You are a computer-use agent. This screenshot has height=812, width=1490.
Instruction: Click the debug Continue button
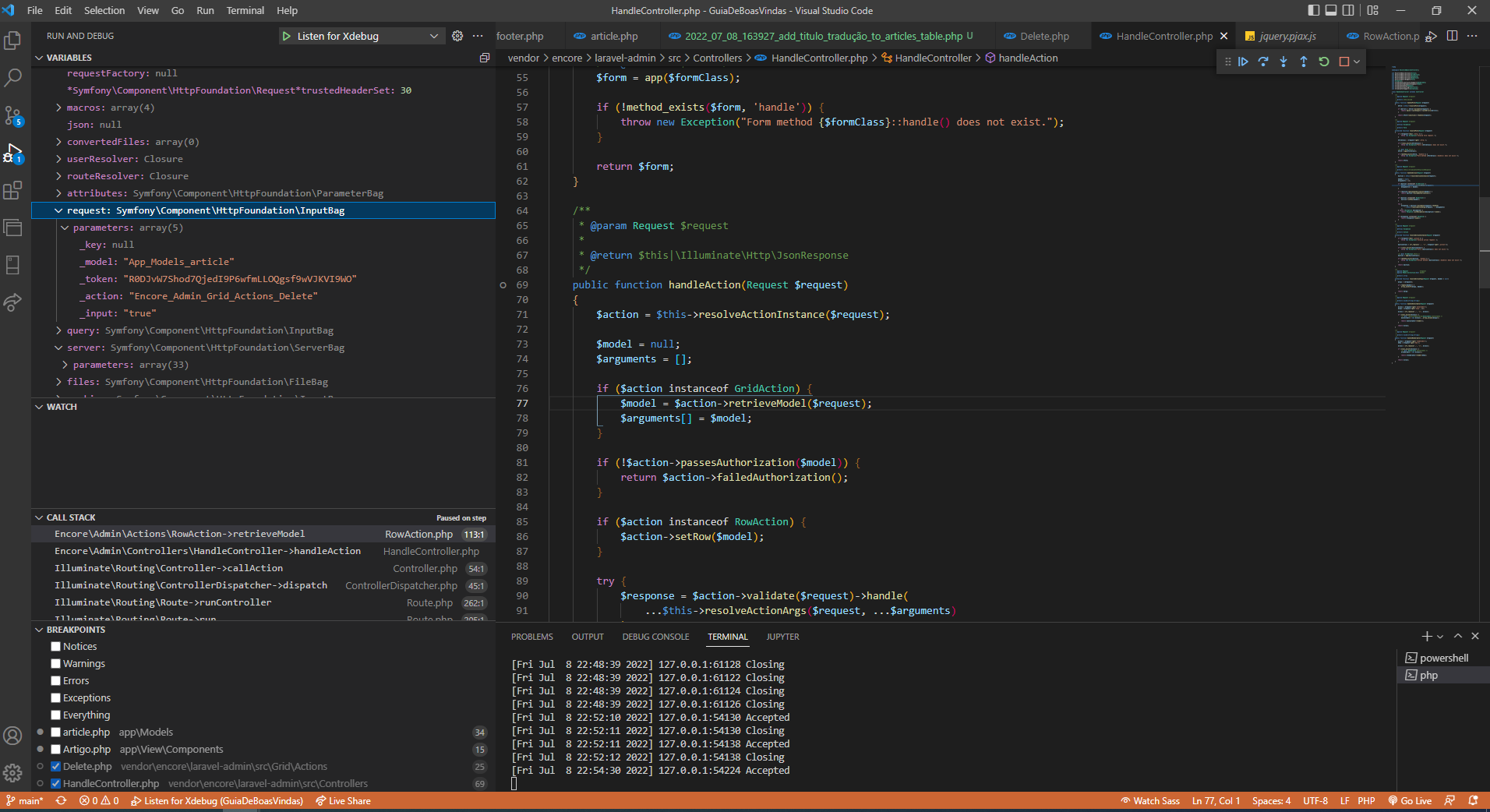click(1243, 62)
